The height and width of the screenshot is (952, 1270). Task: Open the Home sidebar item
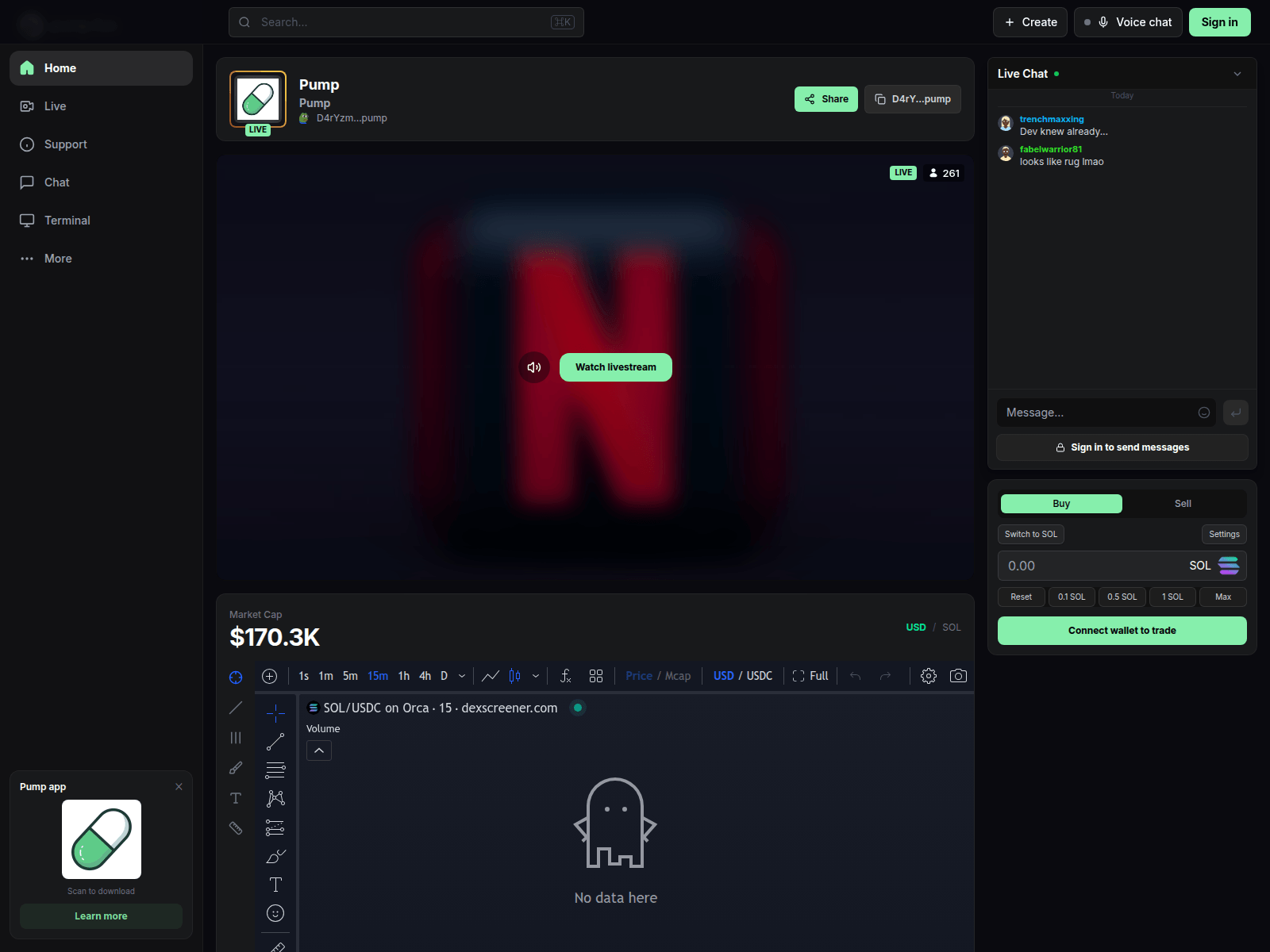tap(101, 68)
